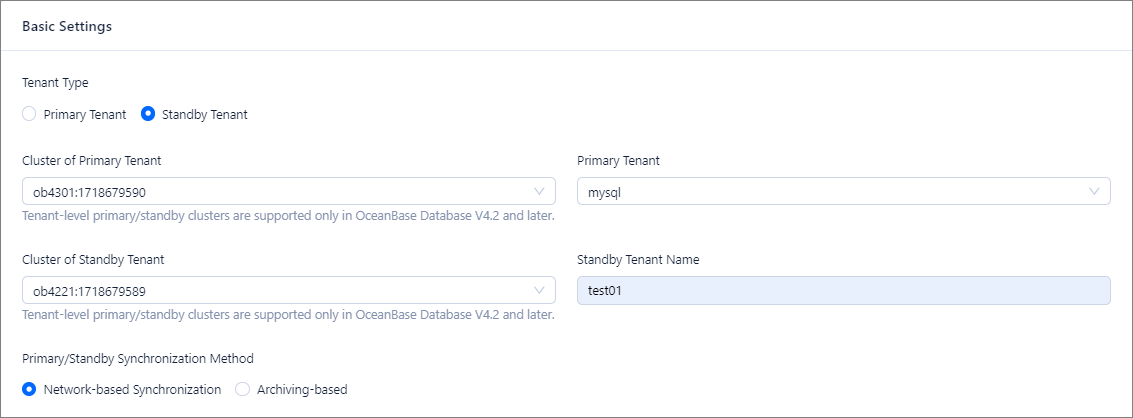Click the Tenant Type label
The height and width of the screenshot is (418, 1133).
point(55,83)
